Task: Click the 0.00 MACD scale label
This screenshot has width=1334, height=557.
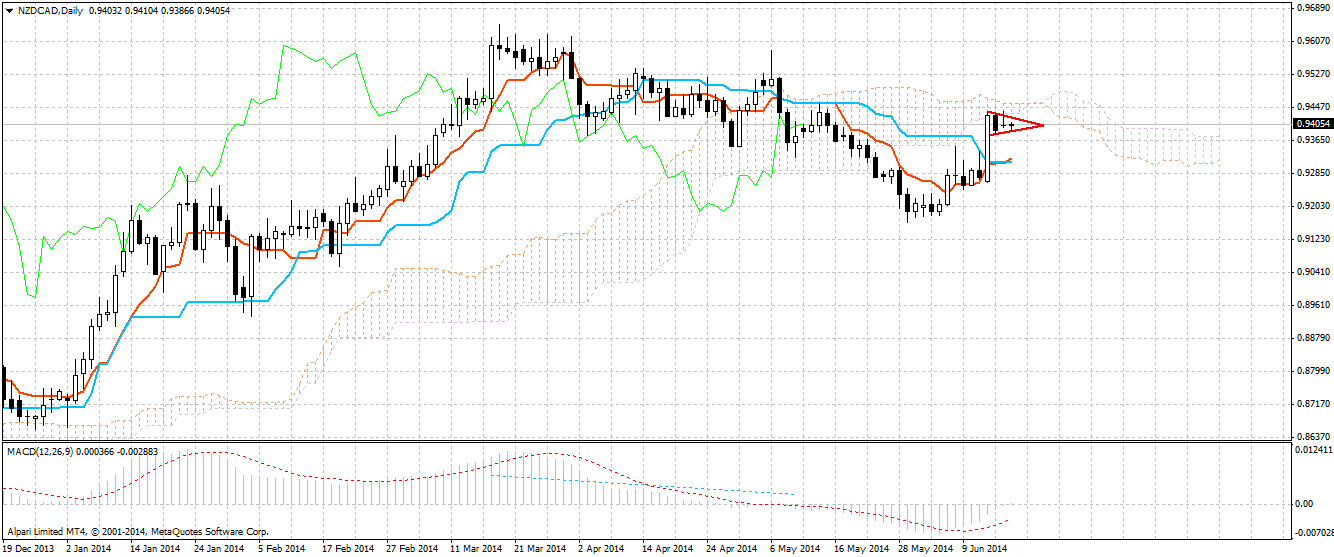Action: point(1304,503)
